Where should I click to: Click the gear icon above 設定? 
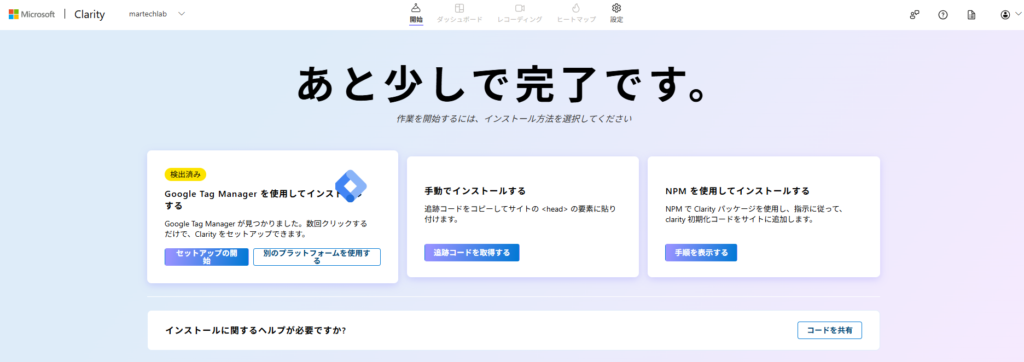click(x=616, y=8)
